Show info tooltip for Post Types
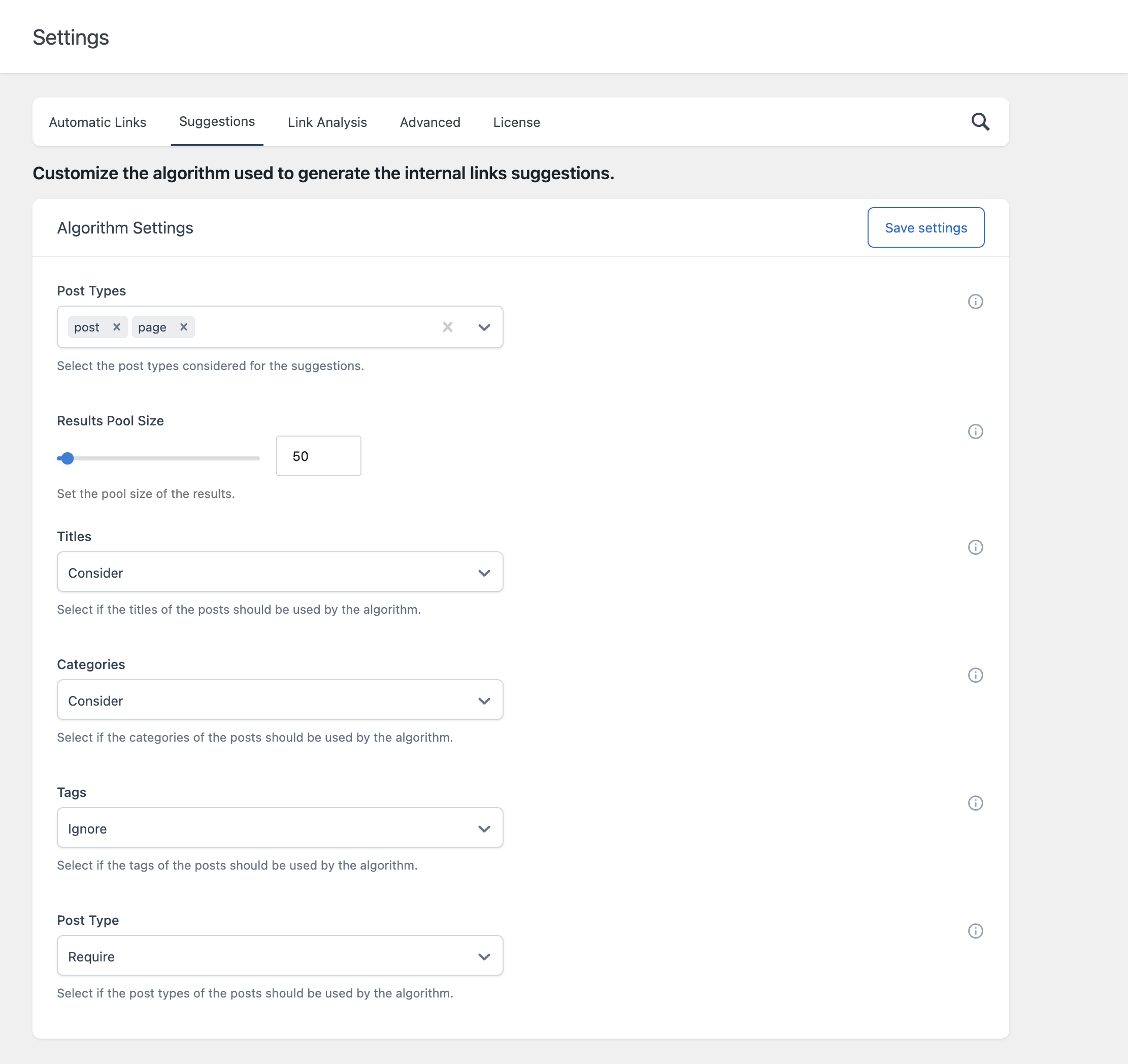This screenshot has width=1128, height=1064. (x=975, y=302)
